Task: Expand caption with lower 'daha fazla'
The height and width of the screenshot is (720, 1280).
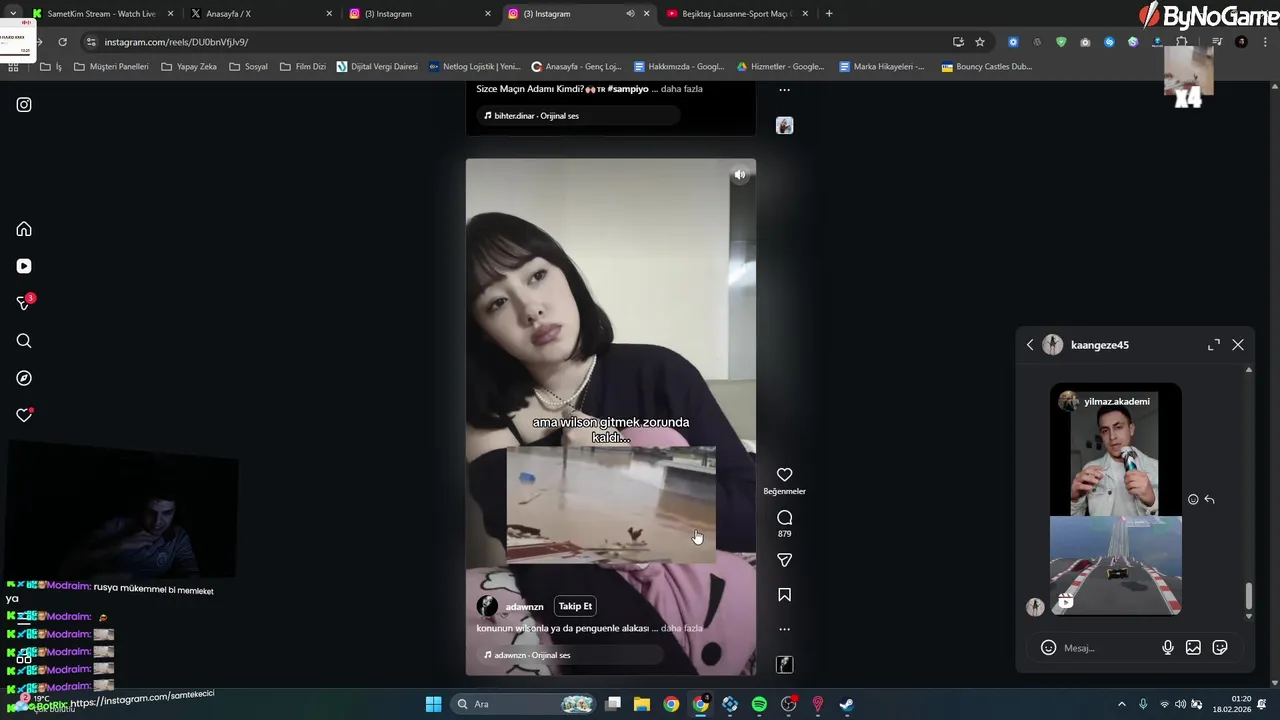Action: tap(682, 628)
